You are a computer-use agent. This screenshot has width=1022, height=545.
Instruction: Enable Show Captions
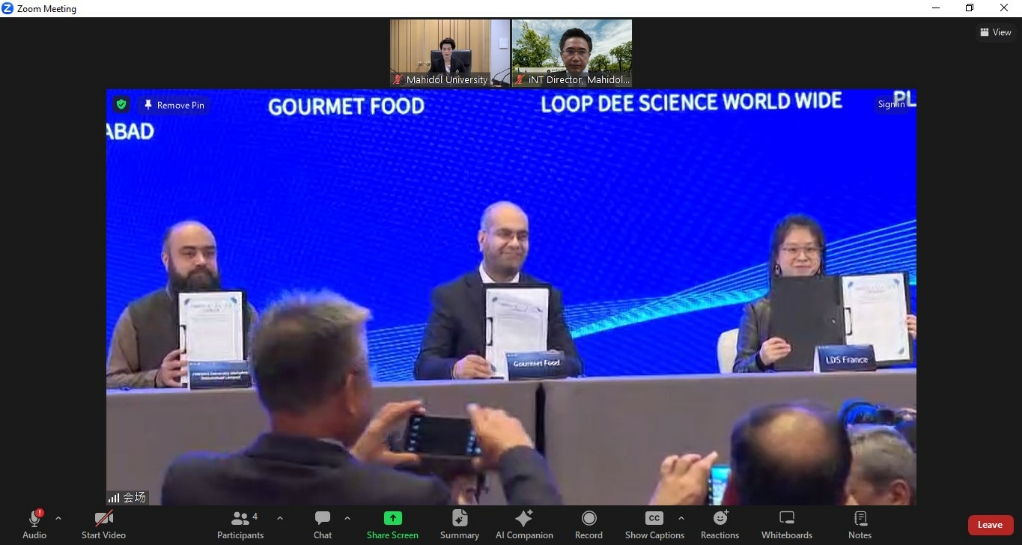(x=654, y=524)
